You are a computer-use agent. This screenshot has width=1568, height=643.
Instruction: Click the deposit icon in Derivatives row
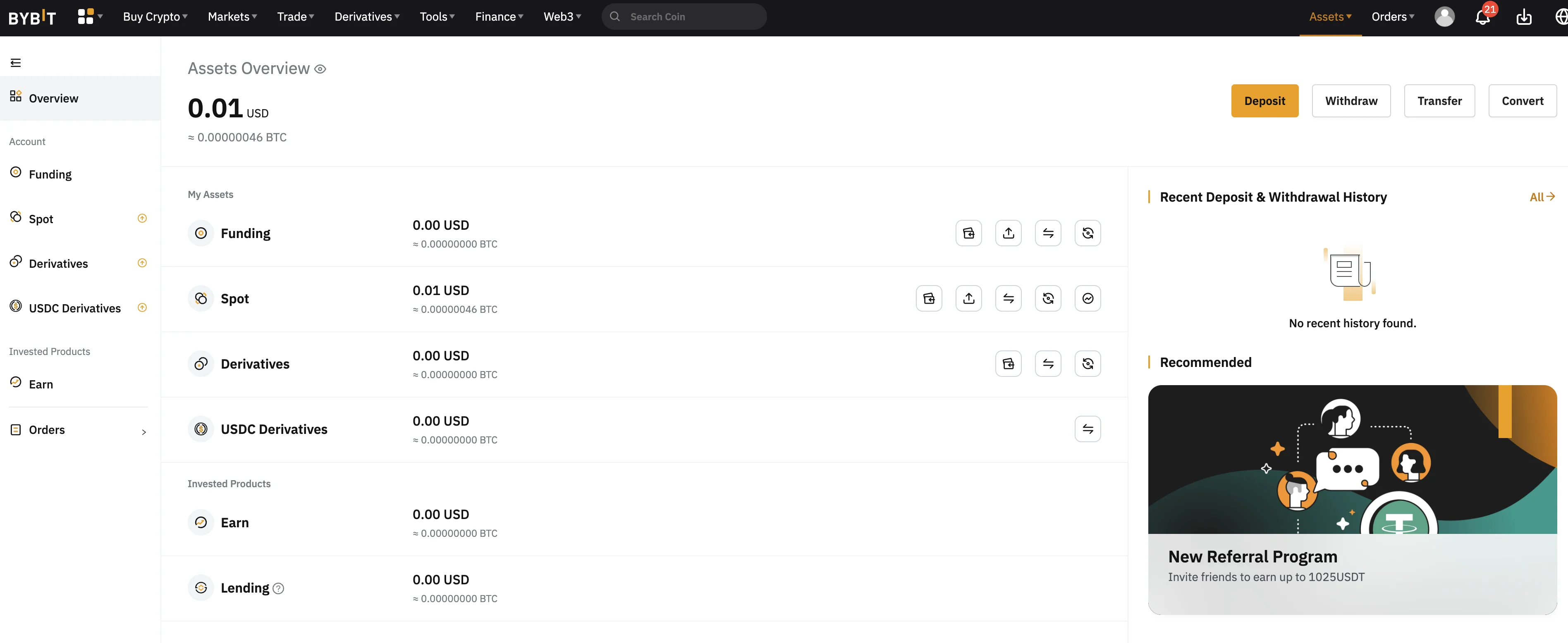pos(1008,364)
